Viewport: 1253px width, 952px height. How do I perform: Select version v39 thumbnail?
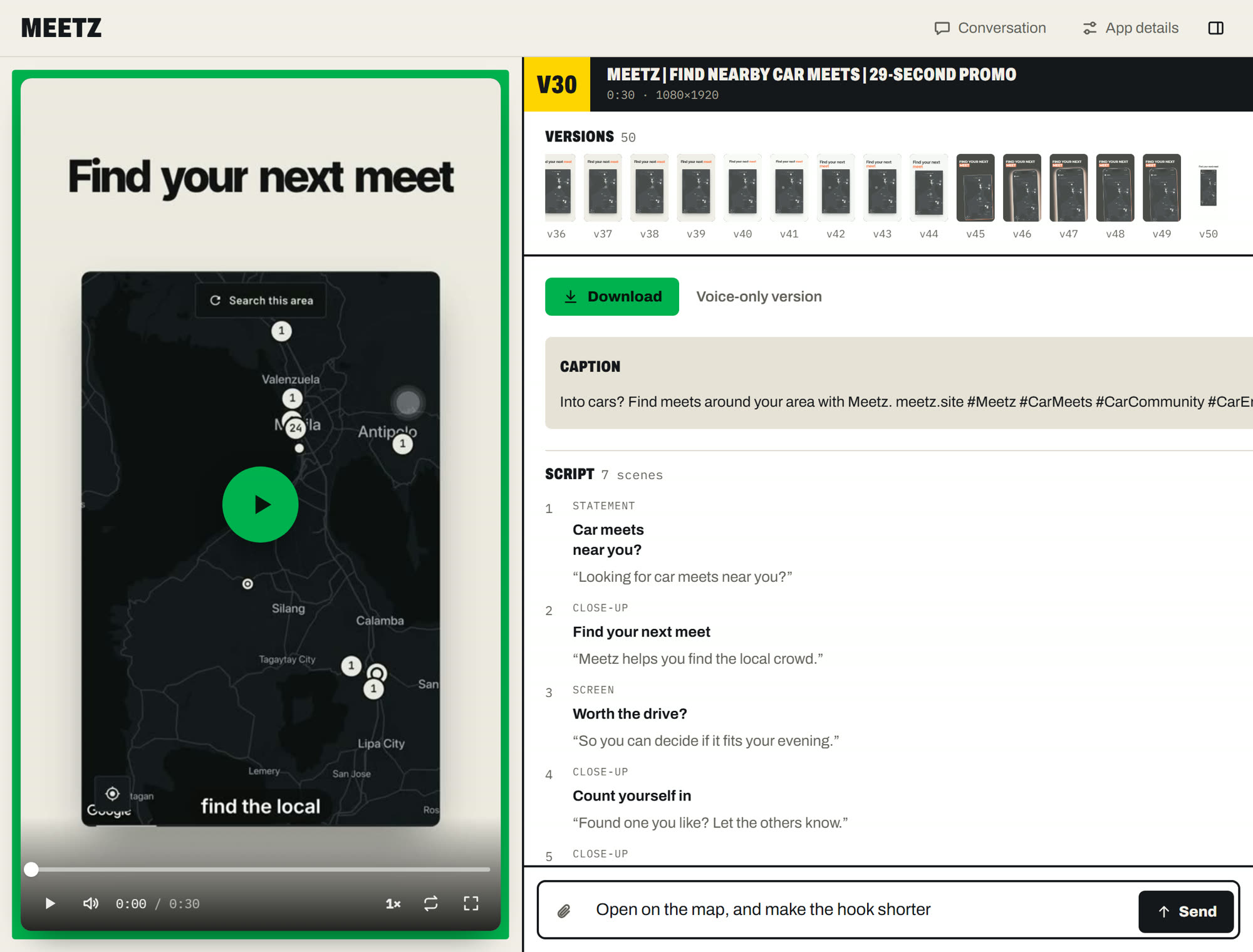click(x=696, y=188)
